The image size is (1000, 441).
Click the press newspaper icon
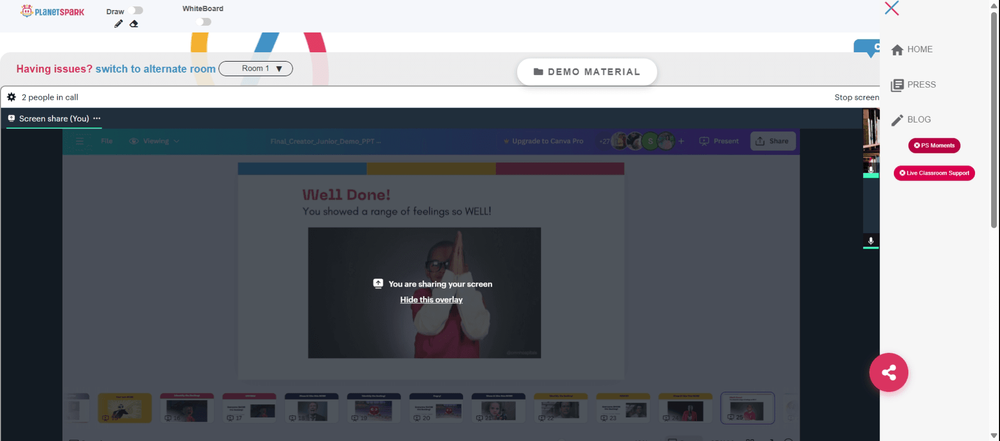[897, 85]
